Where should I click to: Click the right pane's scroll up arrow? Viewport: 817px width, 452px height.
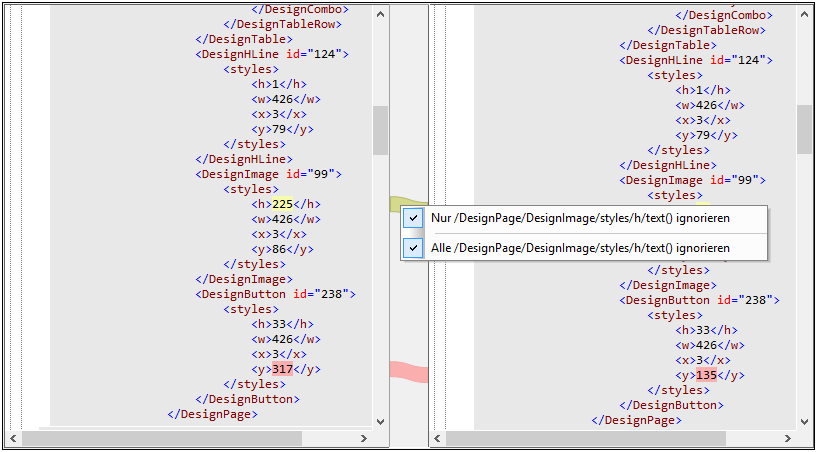tap(804, 14)
